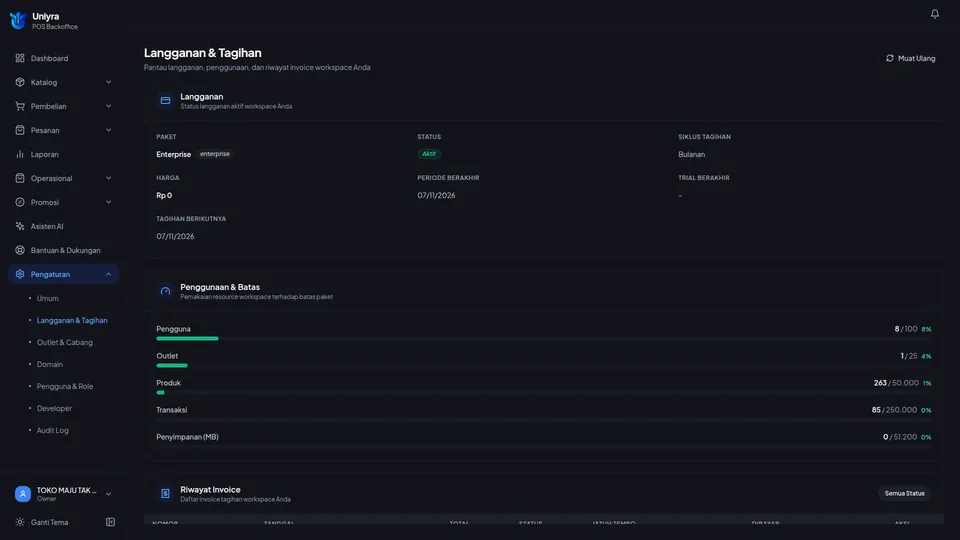Viewport: 960px width, 540px height.
Task: Collapse the sidebar panel icon
Action: point(110,522)
